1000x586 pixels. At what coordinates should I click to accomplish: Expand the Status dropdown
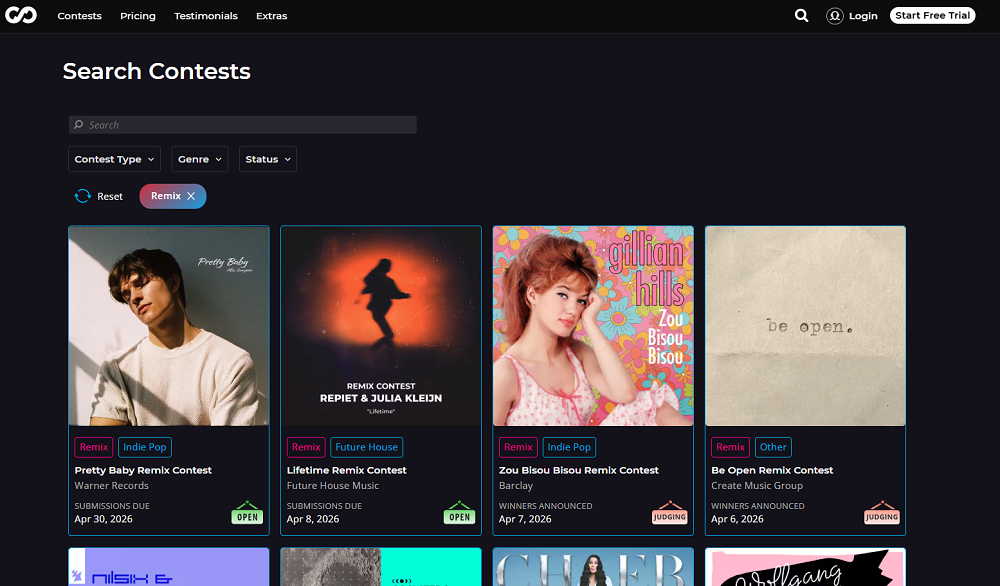268,159
